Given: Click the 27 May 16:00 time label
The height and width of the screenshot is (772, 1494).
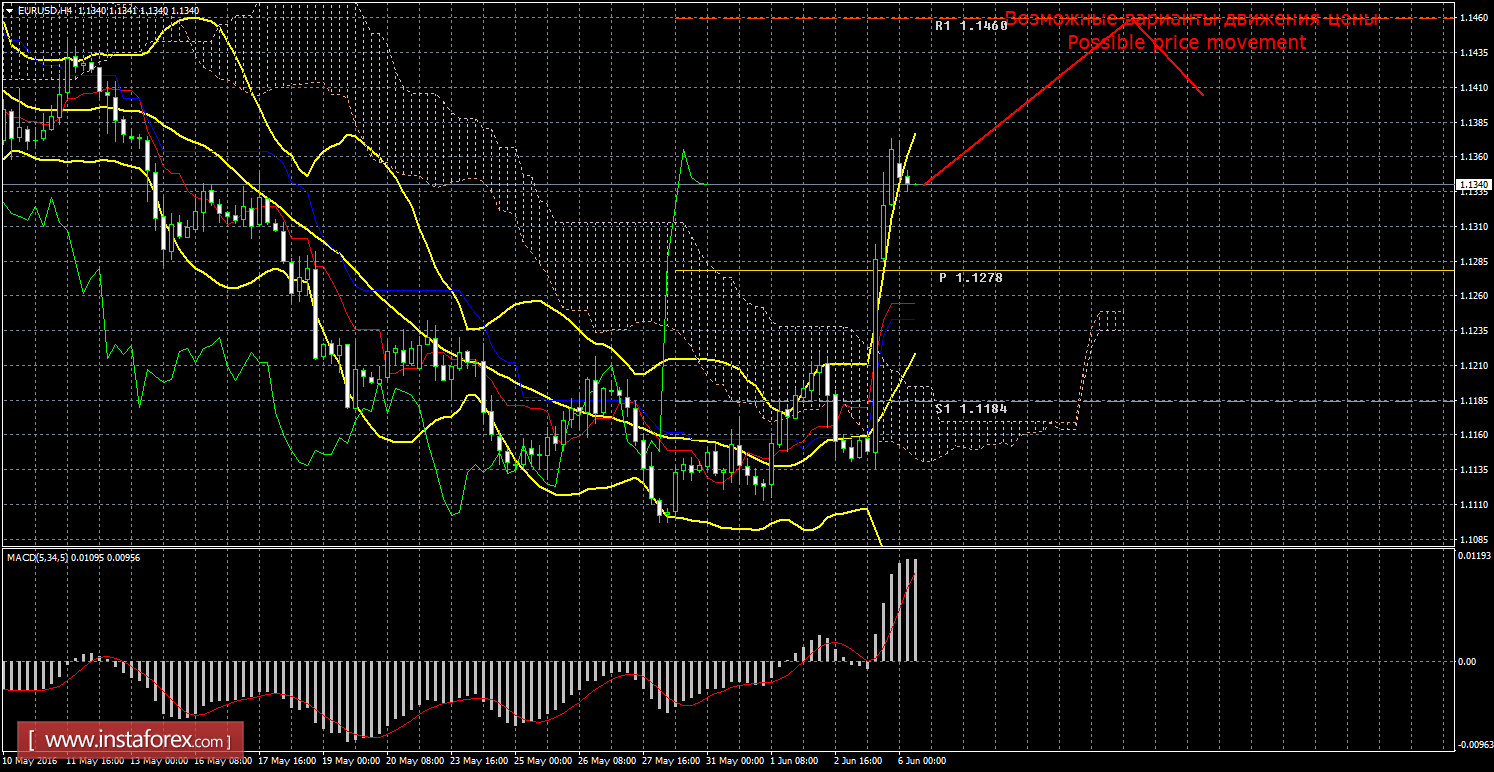Looking at the screenshot, I should coord(672,761).
